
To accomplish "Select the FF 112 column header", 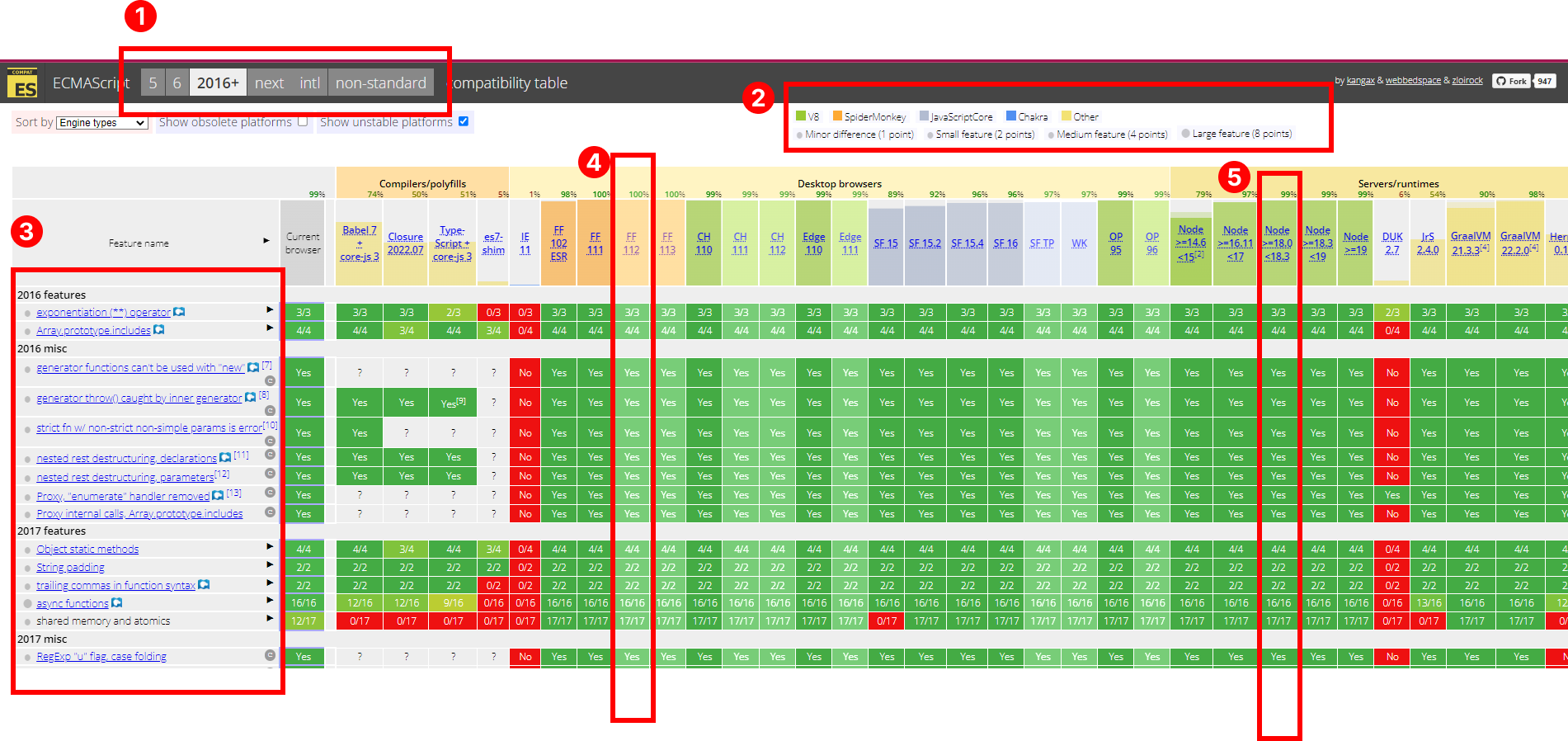I will pyautogui.click(x=631, y=243).
